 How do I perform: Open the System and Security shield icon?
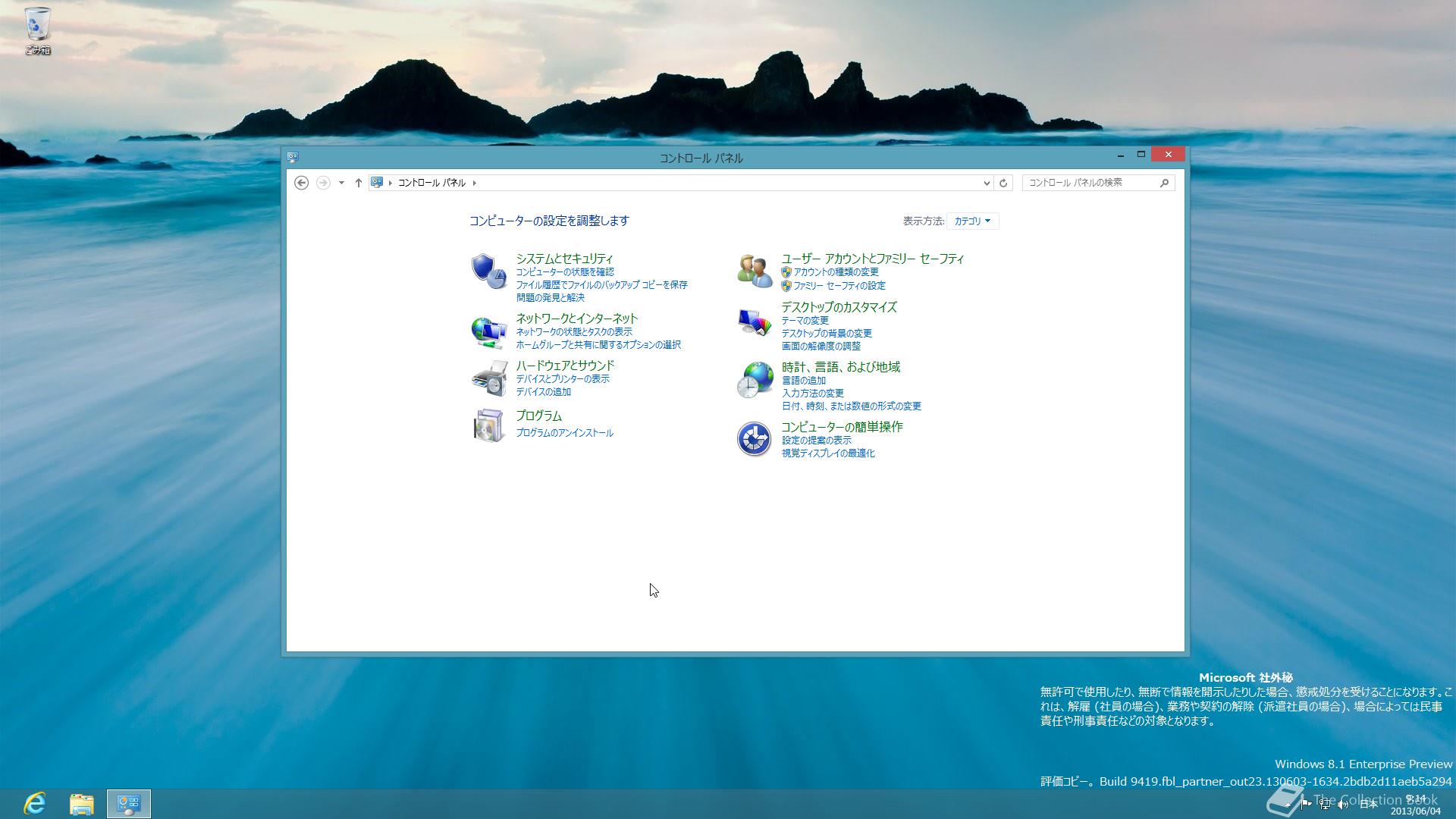[x=488, y=271]
